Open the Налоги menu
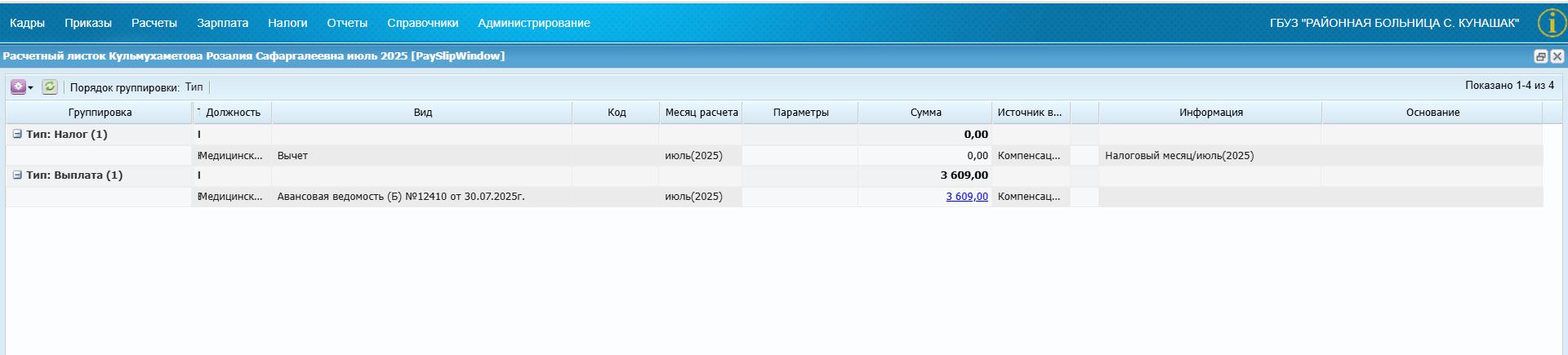Image resolution: width=1568 pixels, height=355 pixels. (287, 23)
